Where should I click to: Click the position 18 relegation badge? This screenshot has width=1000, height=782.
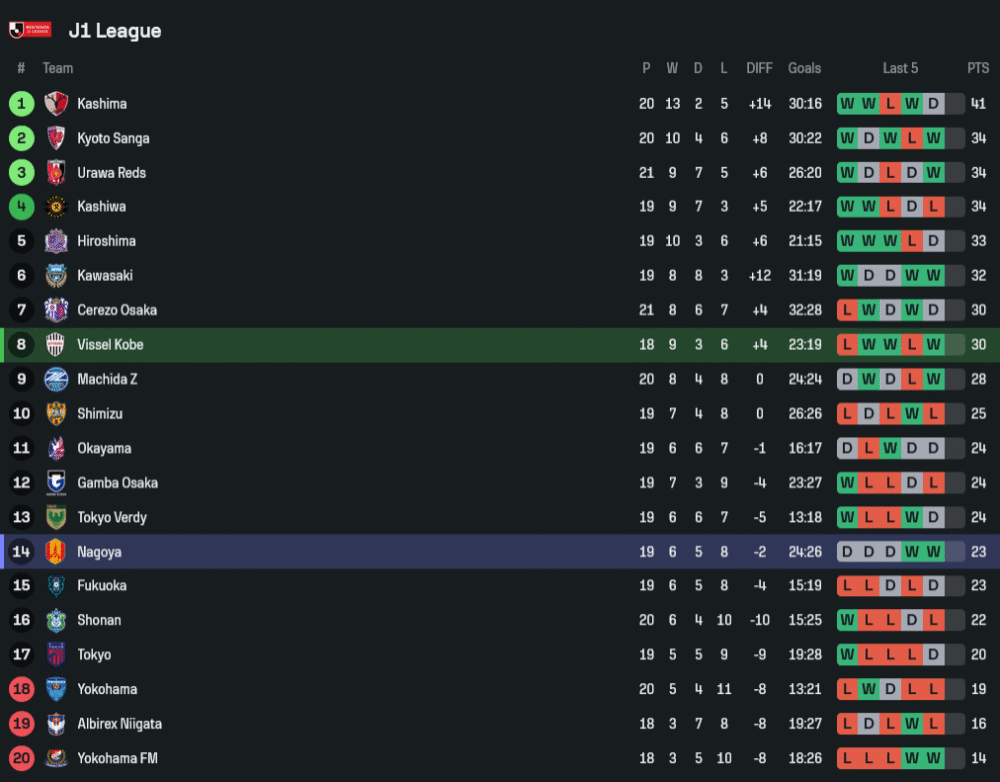tap(22, 689)
